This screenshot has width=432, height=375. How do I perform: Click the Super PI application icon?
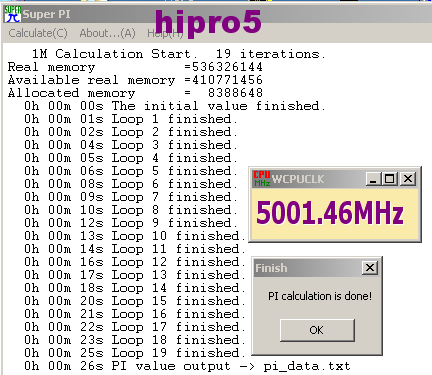[x=12, y=14]
